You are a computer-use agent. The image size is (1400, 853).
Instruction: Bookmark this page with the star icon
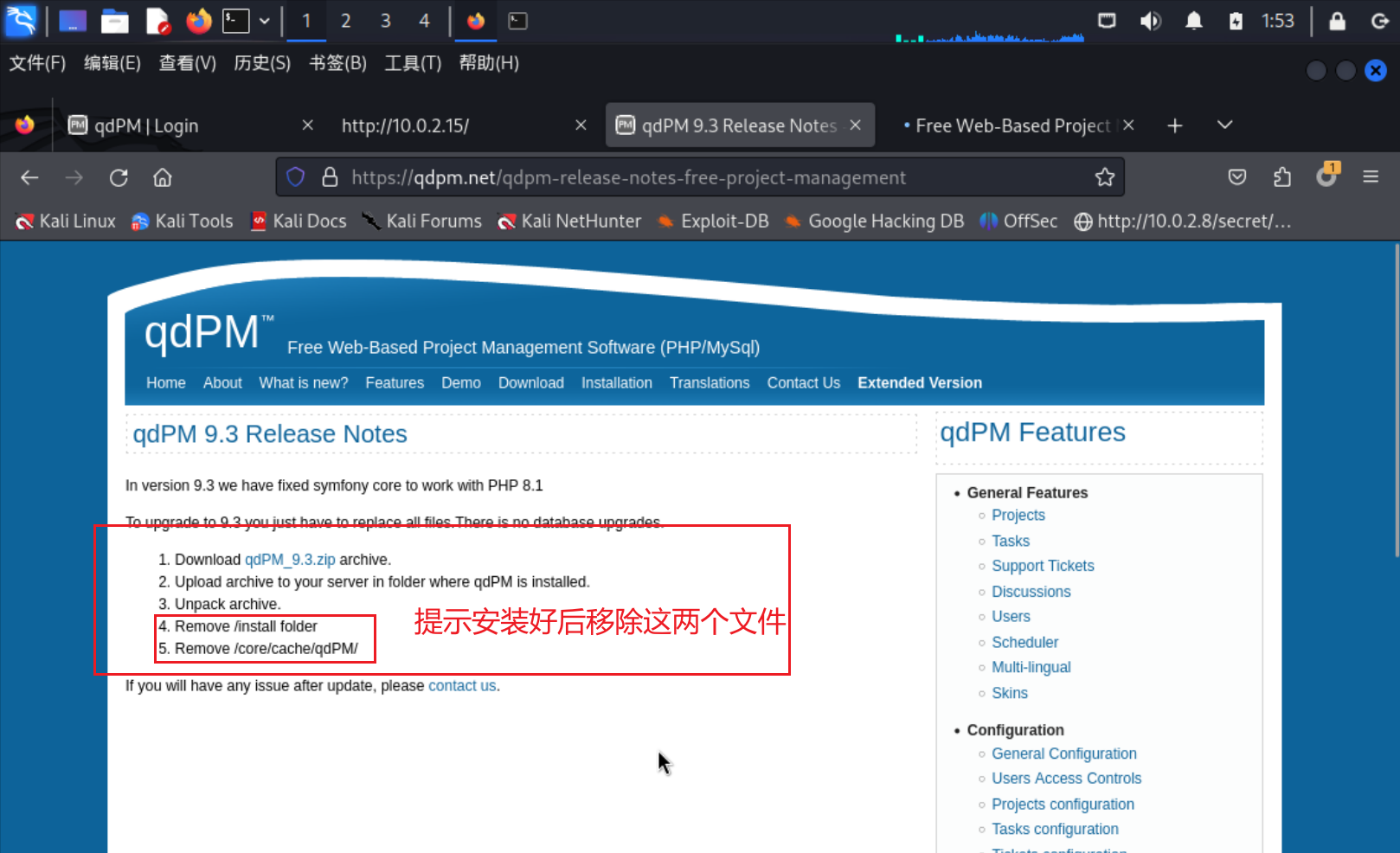coord(1105,177)
